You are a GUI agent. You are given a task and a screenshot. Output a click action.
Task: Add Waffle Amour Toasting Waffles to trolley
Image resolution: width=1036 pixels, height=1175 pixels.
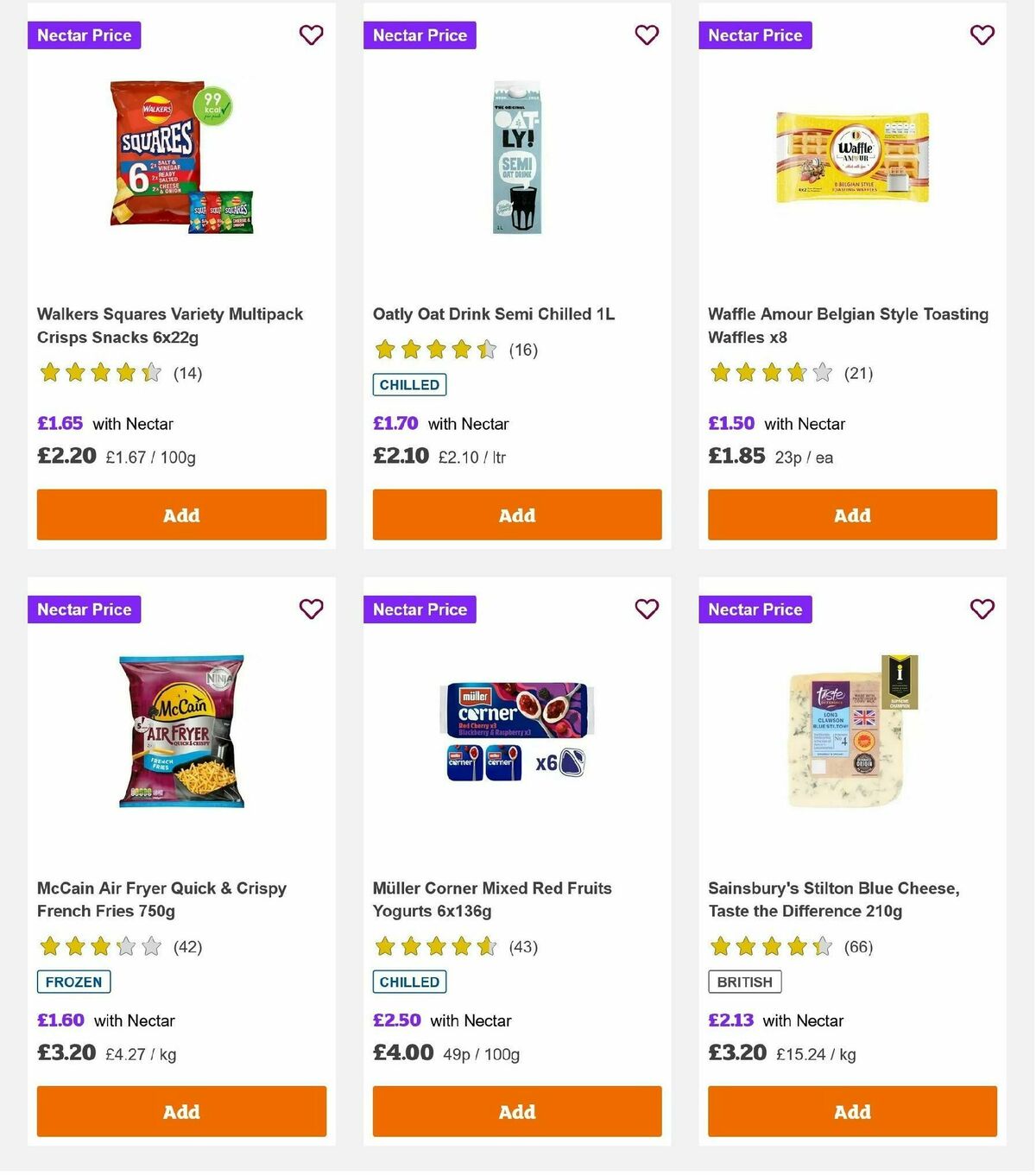[x=851, y=515]
